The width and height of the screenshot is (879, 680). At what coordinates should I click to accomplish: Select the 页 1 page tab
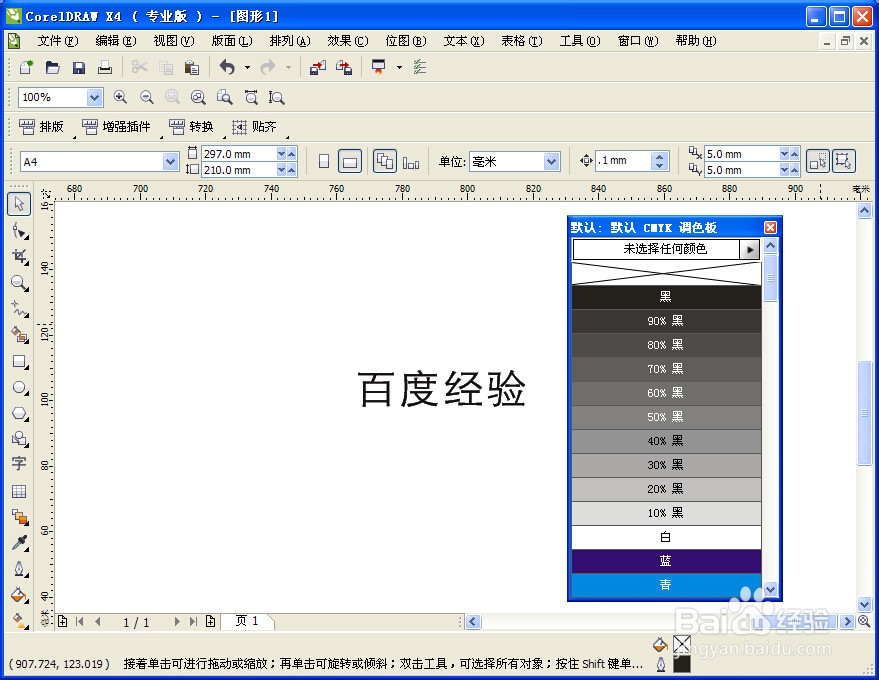click(x=247, y=621)
